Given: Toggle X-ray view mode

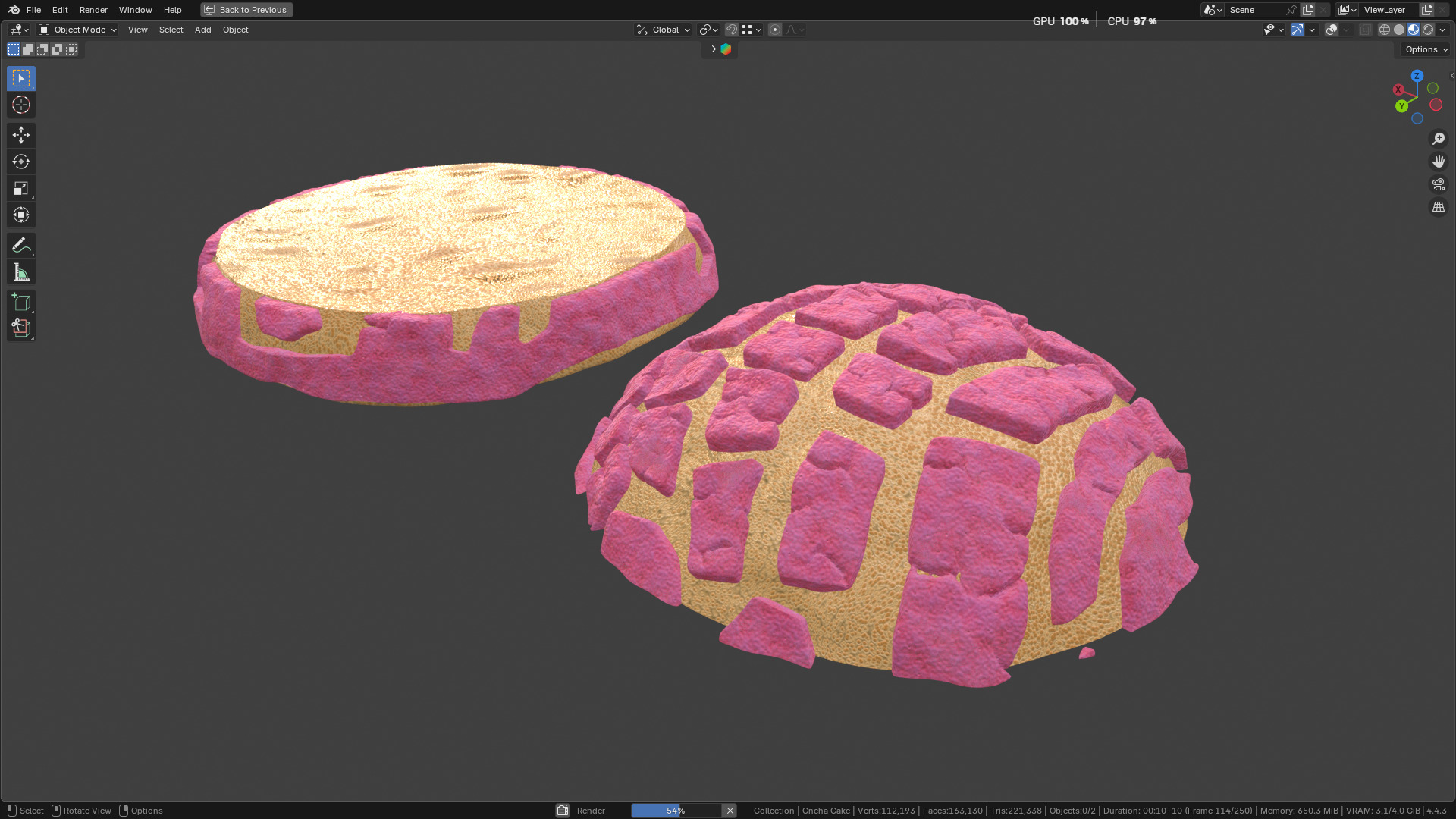Looking at the screenshot, I should pyautogui.click(x=1366, y=30).
